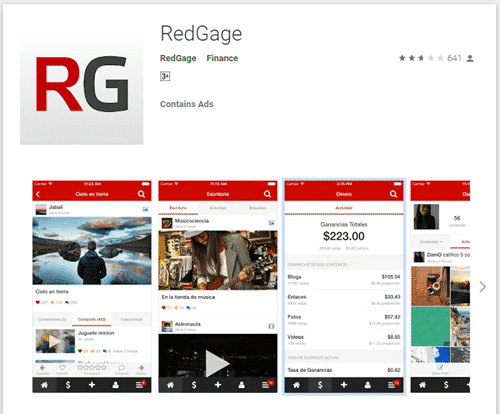Play the Juguete minion video thumbnail

click(x=55, y=341)
